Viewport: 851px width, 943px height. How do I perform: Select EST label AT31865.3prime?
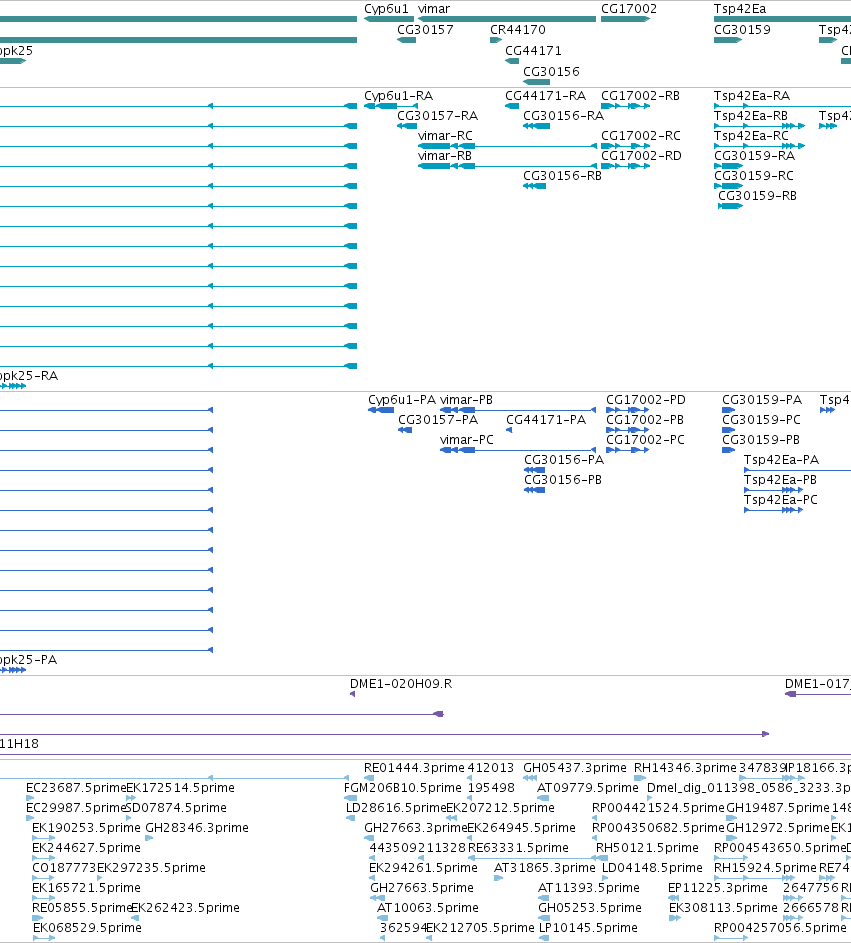pos(545,867)
